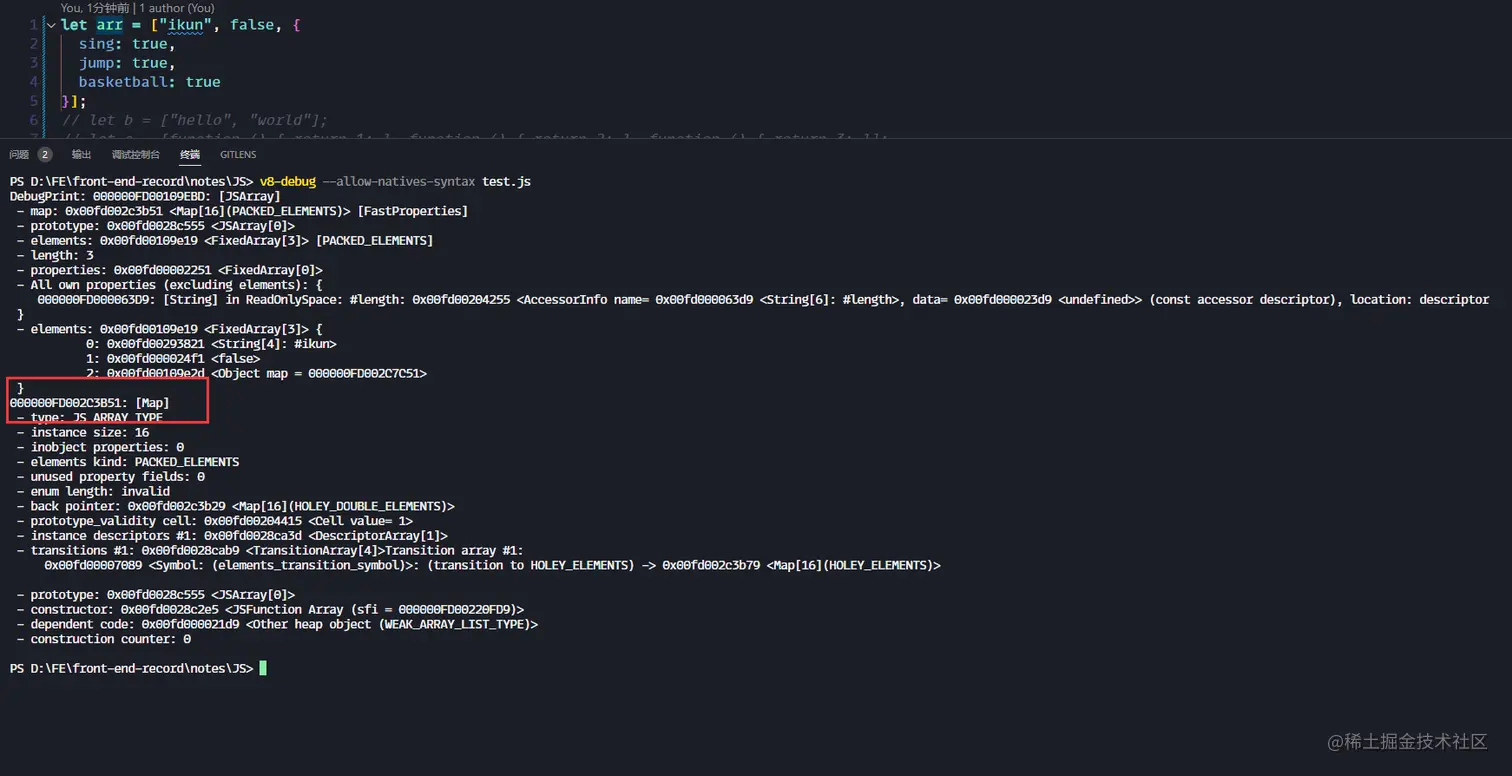Click the sing property in the code

(x=97, y=44)
